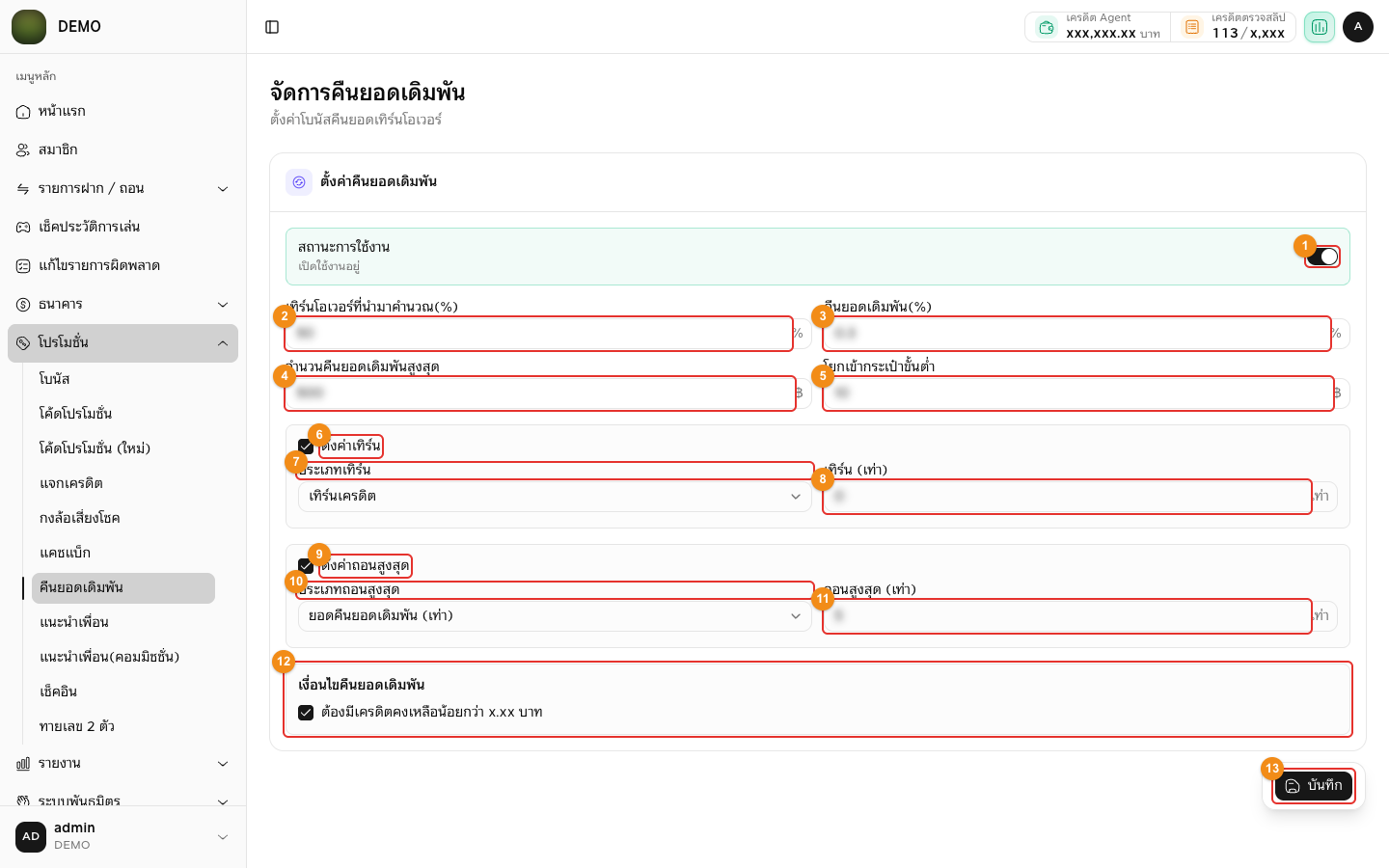Toggle ตั้งค่าถอนสูงสุด checkbox
Image resolution: width=1389 pixels, height=868 pixels.
tap(306, 566)
